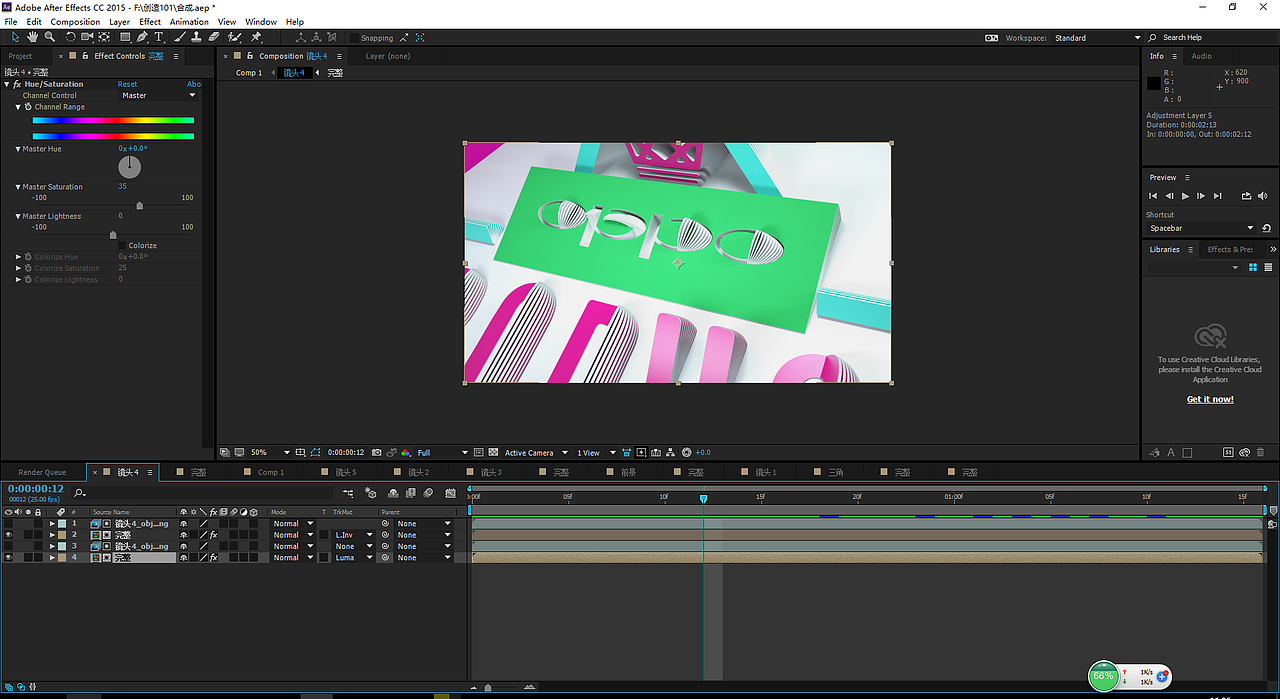This screenshot has width=1280, height=699.
Task: Open the 1 View layout dropdown
Action: coord(595,453)
